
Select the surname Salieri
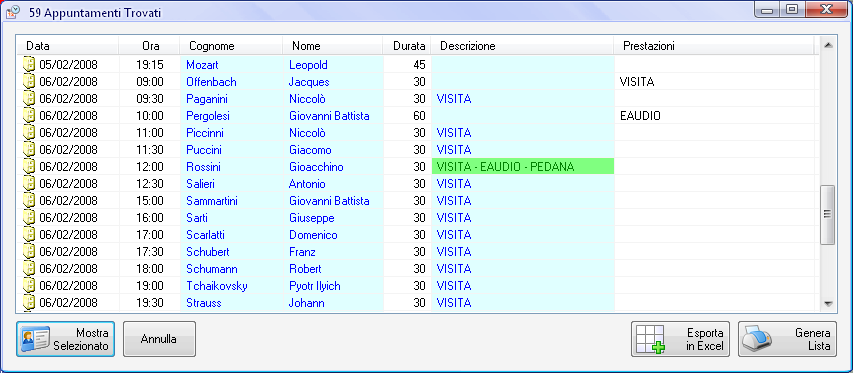[201, 184]
